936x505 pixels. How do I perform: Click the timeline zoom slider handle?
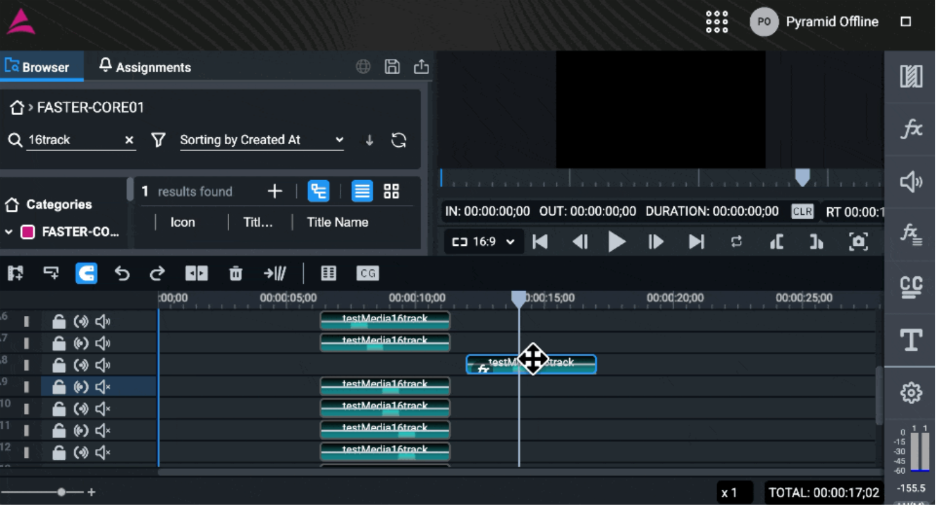(61, 492)
